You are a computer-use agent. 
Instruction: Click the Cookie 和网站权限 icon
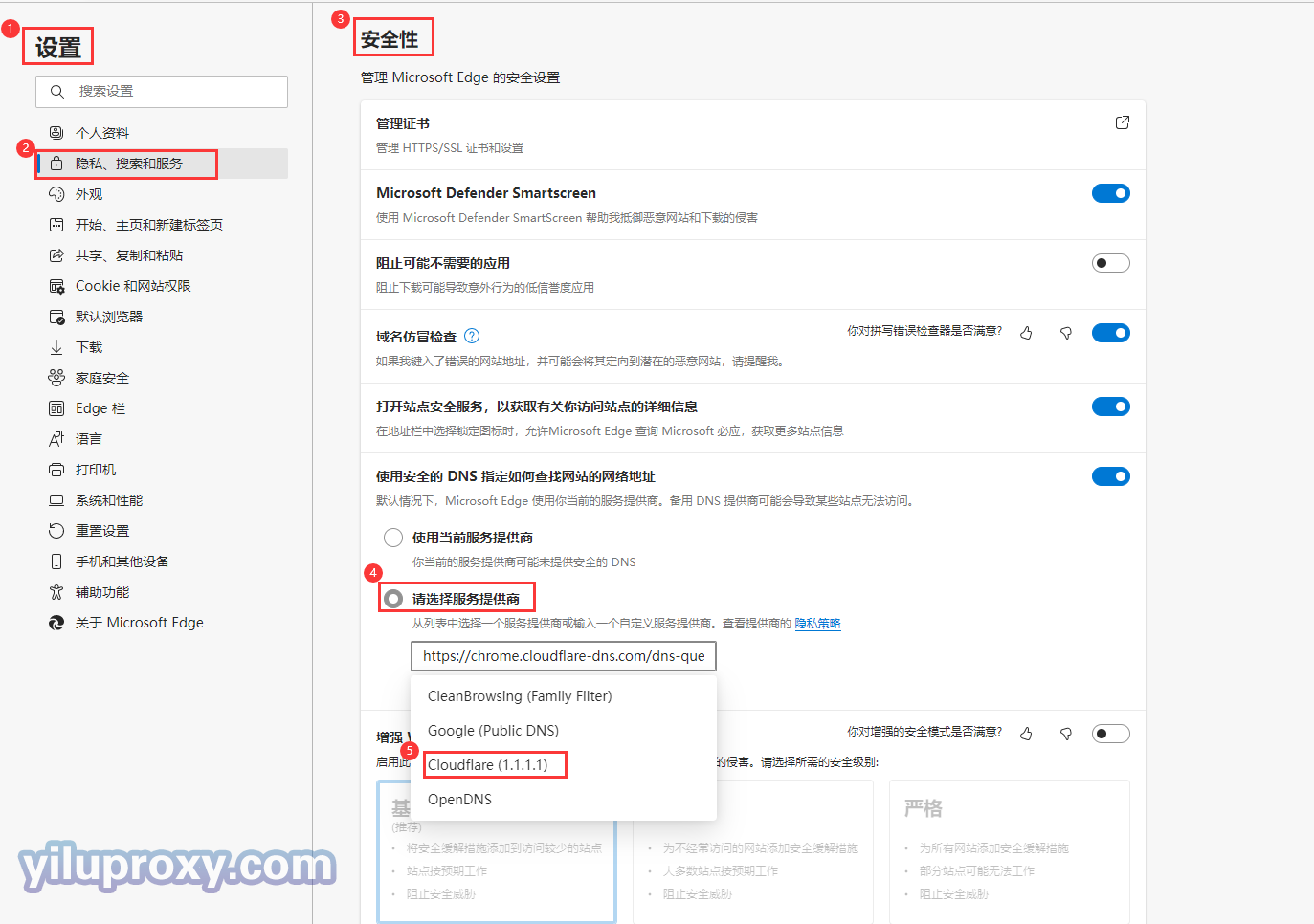[x=56, y=286]
